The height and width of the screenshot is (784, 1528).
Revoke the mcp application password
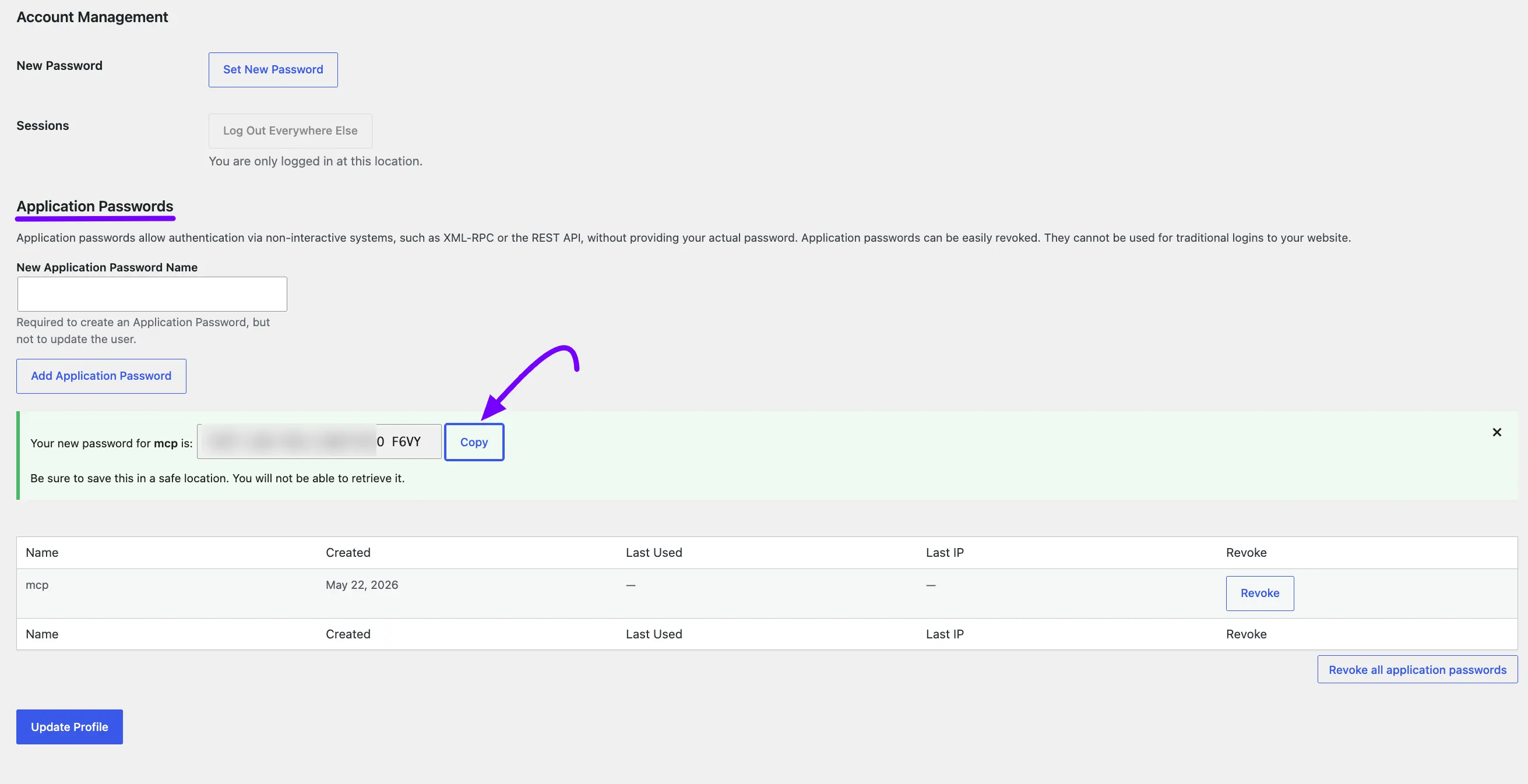[x=1260, y=593]
